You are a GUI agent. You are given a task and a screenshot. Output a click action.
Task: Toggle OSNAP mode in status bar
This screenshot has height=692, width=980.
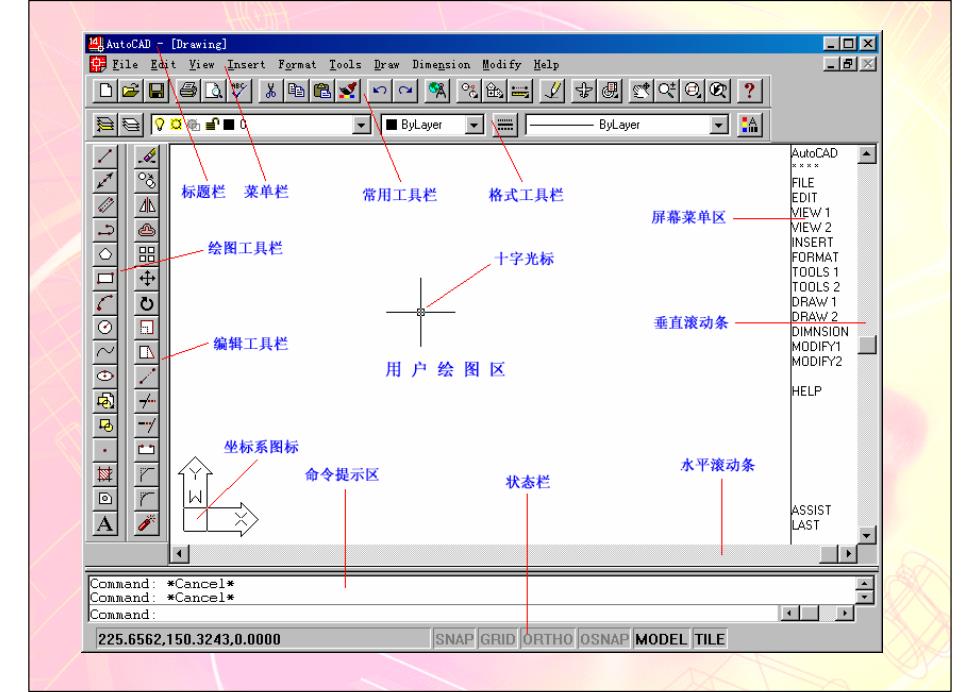(x=604, y=639)
